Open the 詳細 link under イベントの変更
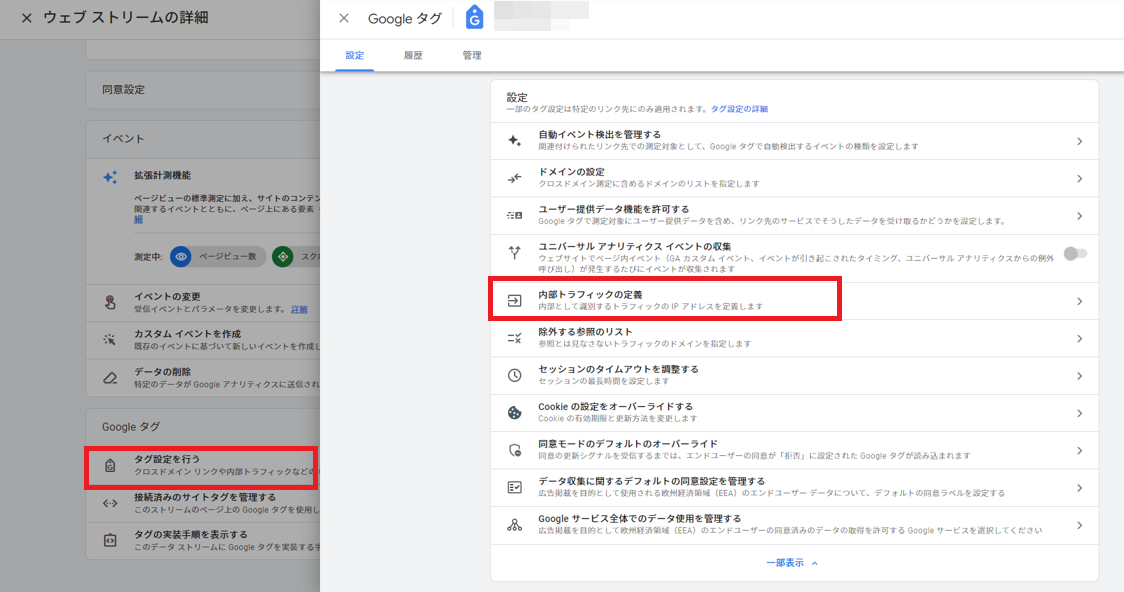The image size is (1124, 592). [299, 310]
